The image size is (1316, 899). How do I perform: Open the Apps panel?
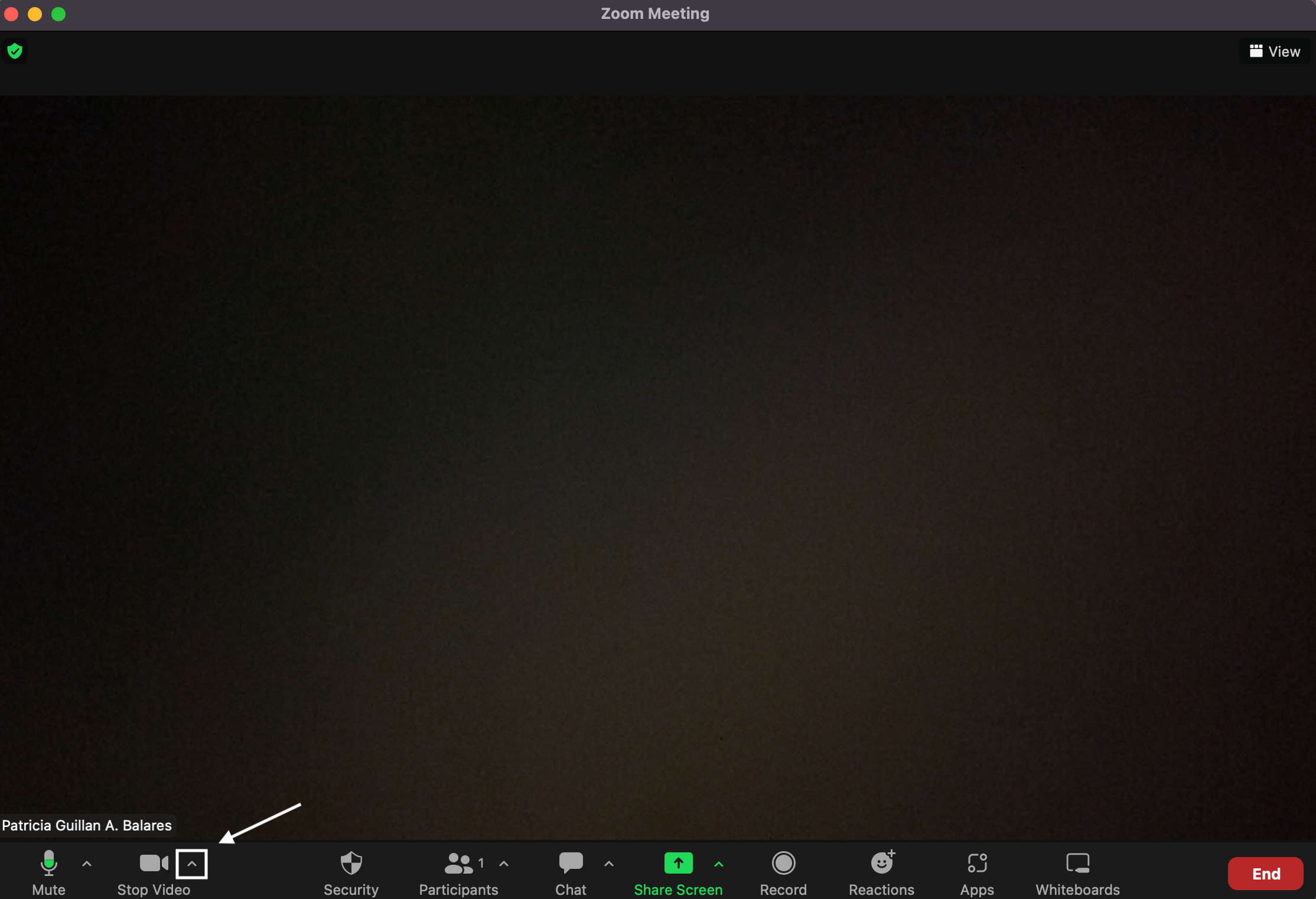[977, 872]
